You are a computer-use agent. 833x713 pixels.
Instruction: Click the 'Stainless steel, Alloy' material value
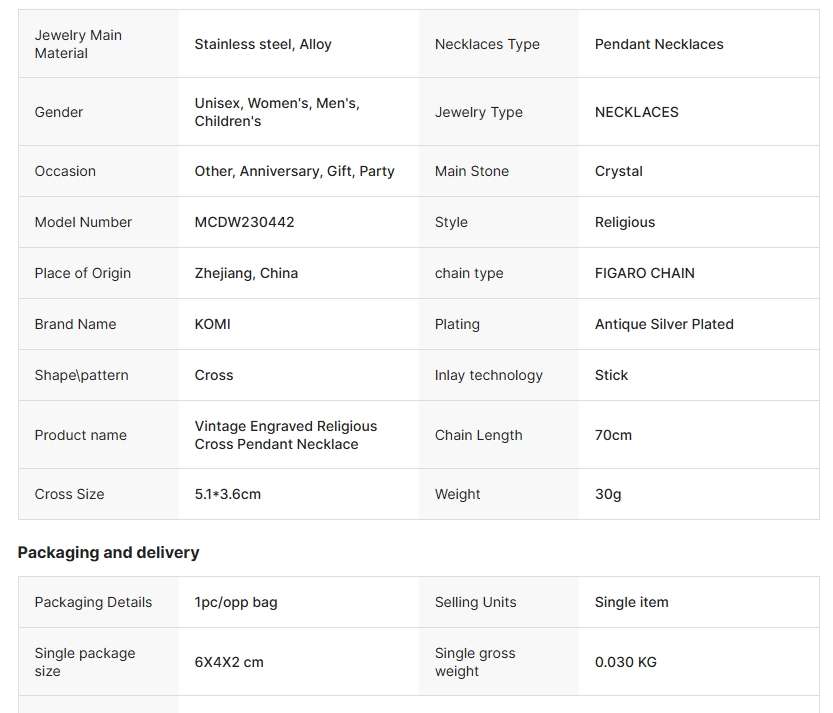click(263, 44)
